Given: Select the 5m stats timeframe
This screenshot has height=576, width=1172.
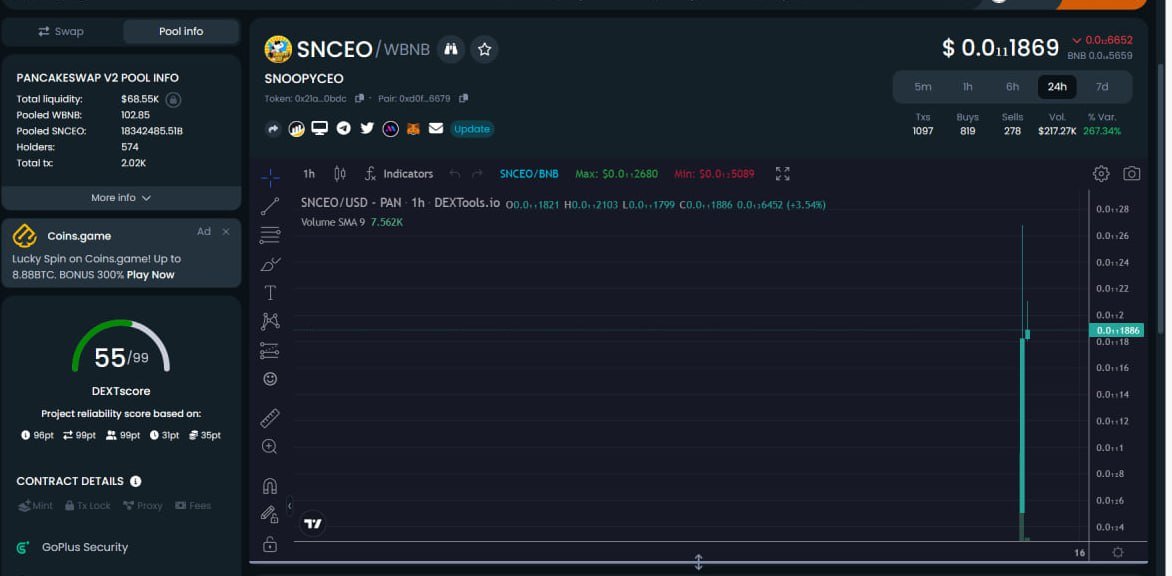Looking at the screenshot, I should pos(923,87).
